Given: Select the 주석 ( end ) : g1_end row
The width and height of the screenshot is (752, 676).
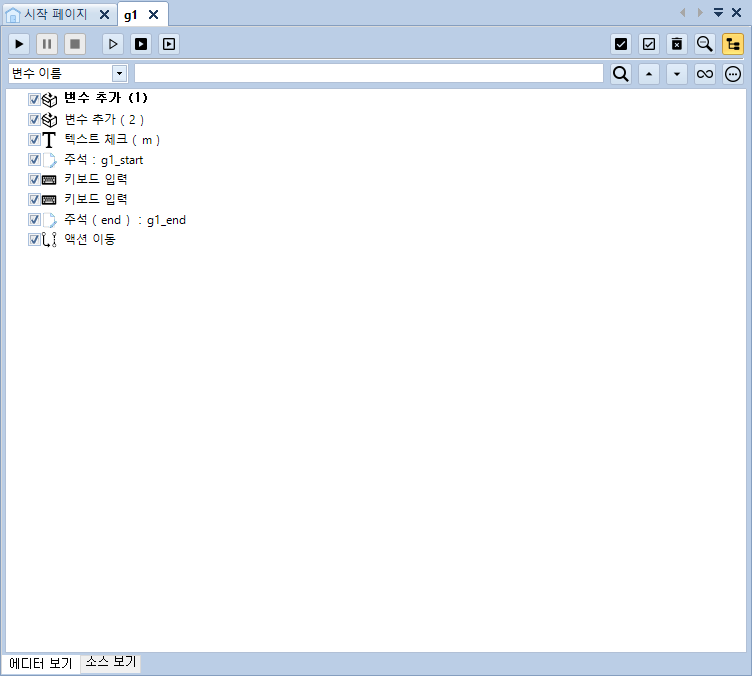Looking at the screenshot, I should (x=125, y=220).
